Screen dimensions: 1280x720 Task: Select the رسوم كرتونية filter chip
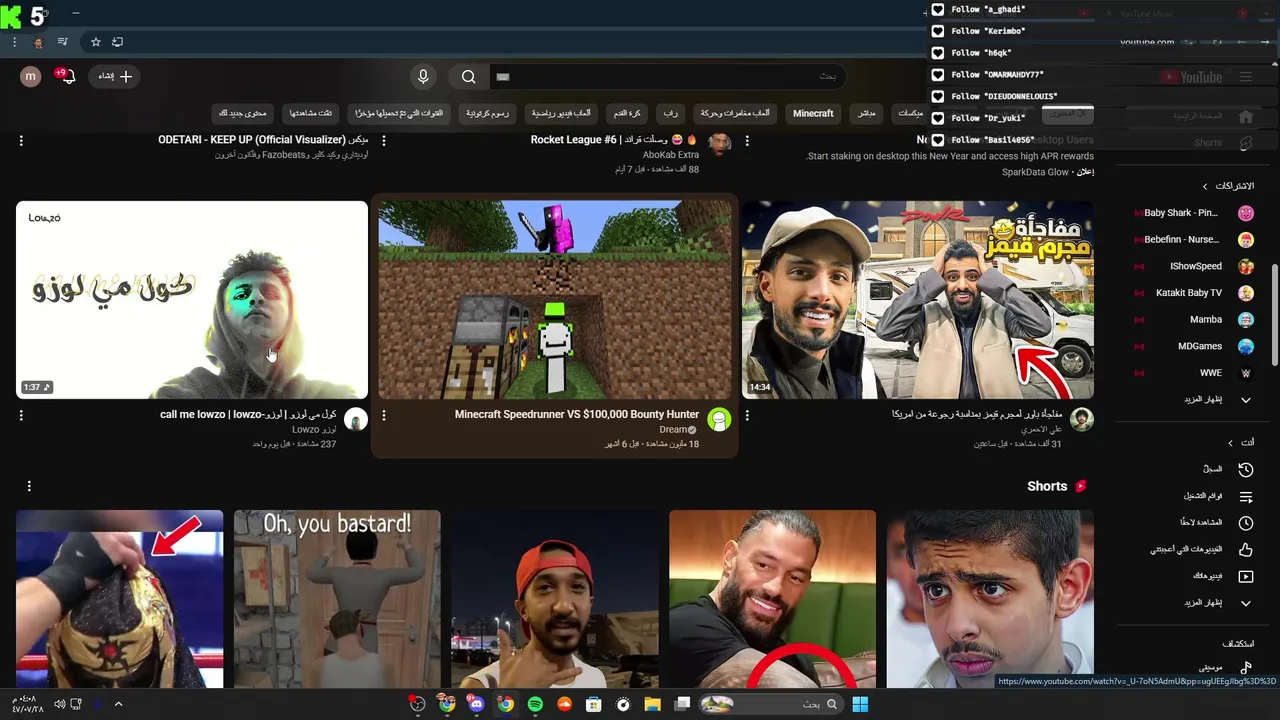[x=487, y=113]
